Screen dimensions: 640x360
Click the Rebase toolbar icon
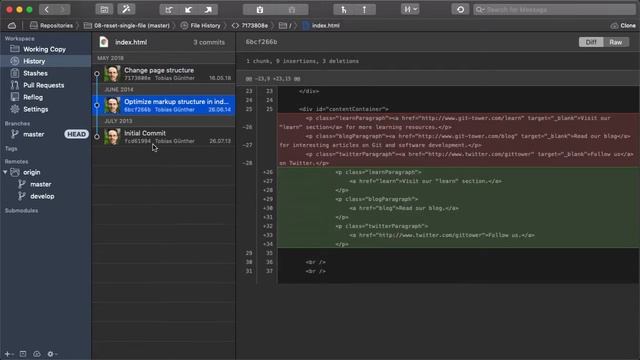364,9
